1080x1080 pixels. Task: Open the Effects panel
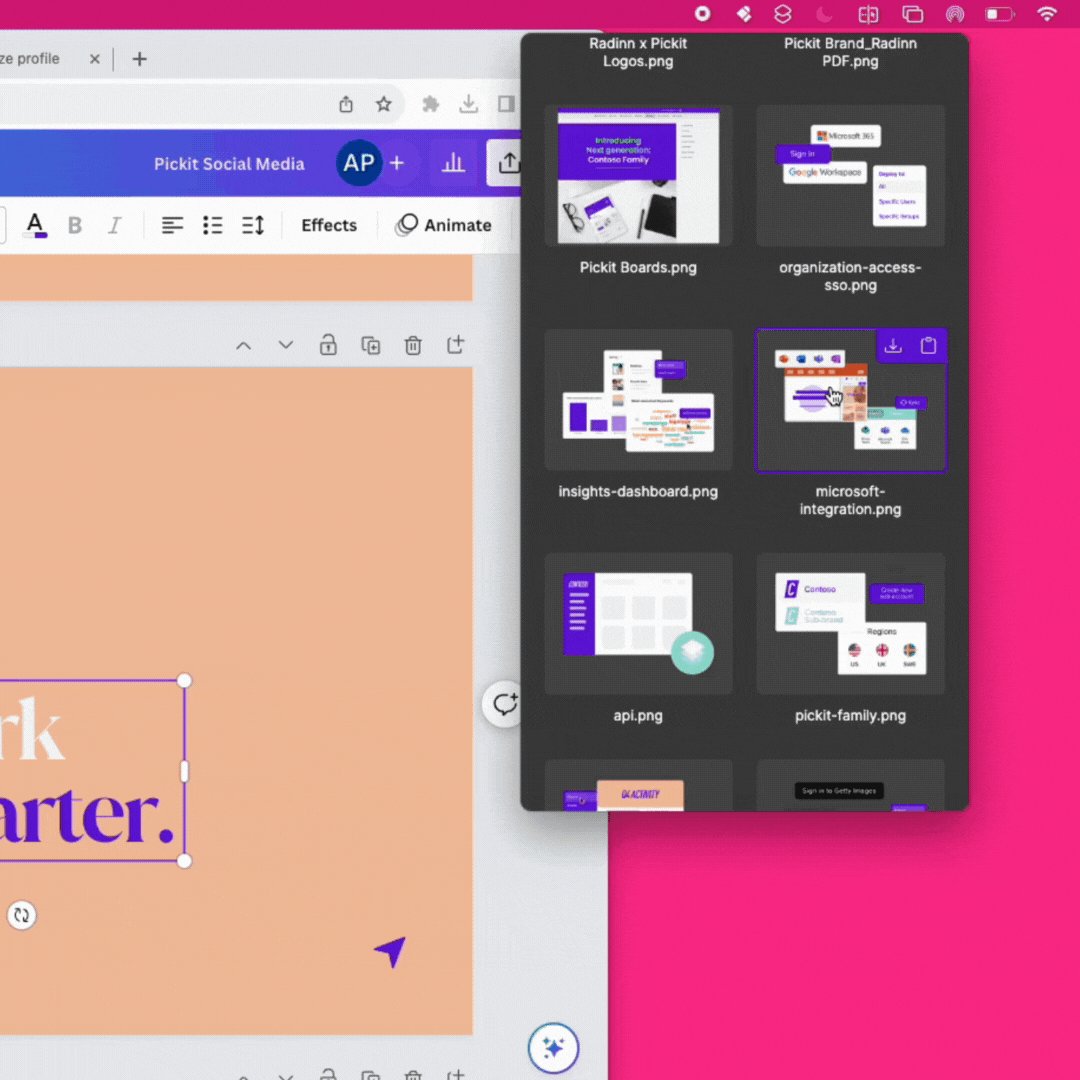click(x=329, y=225)
